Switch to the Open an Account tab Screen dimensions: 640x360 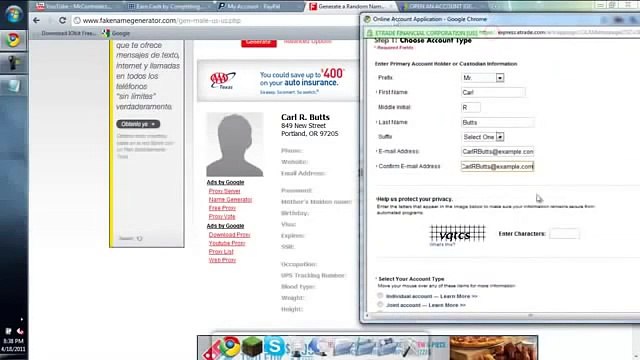(441, 6)
